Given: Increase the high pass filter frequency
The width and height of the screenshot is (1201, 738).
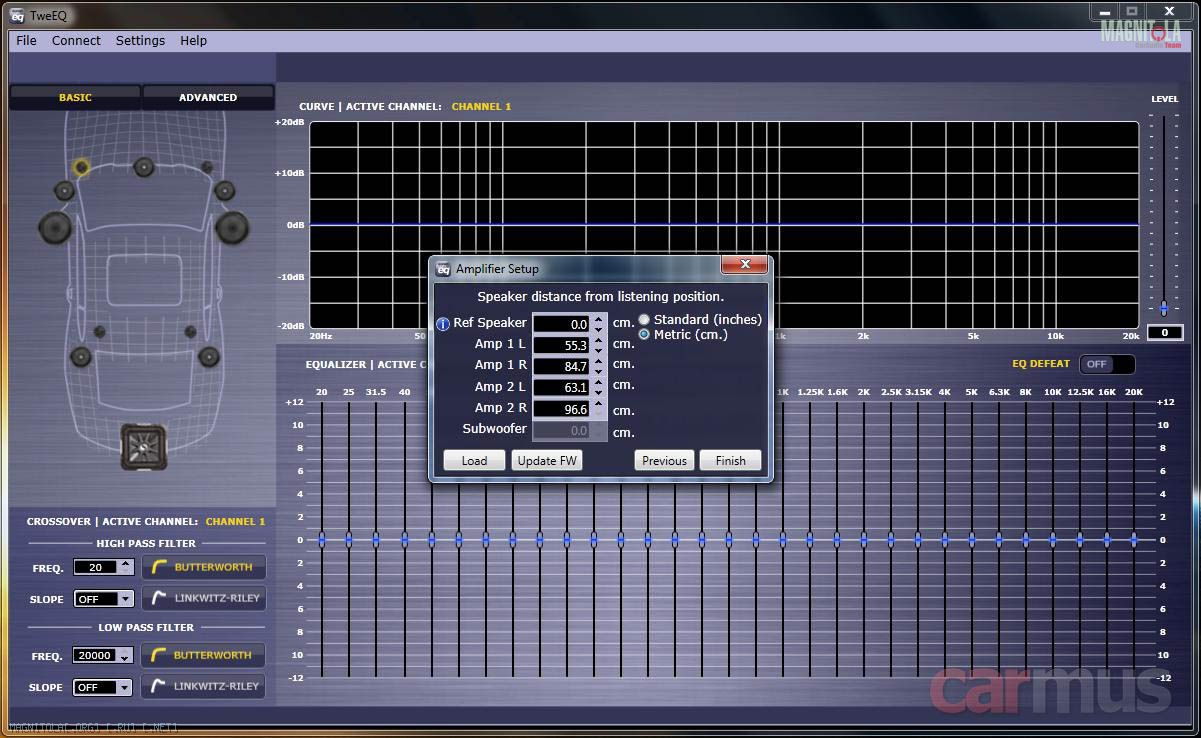Looking at the screenshot, I should click(x=125, y=563).
